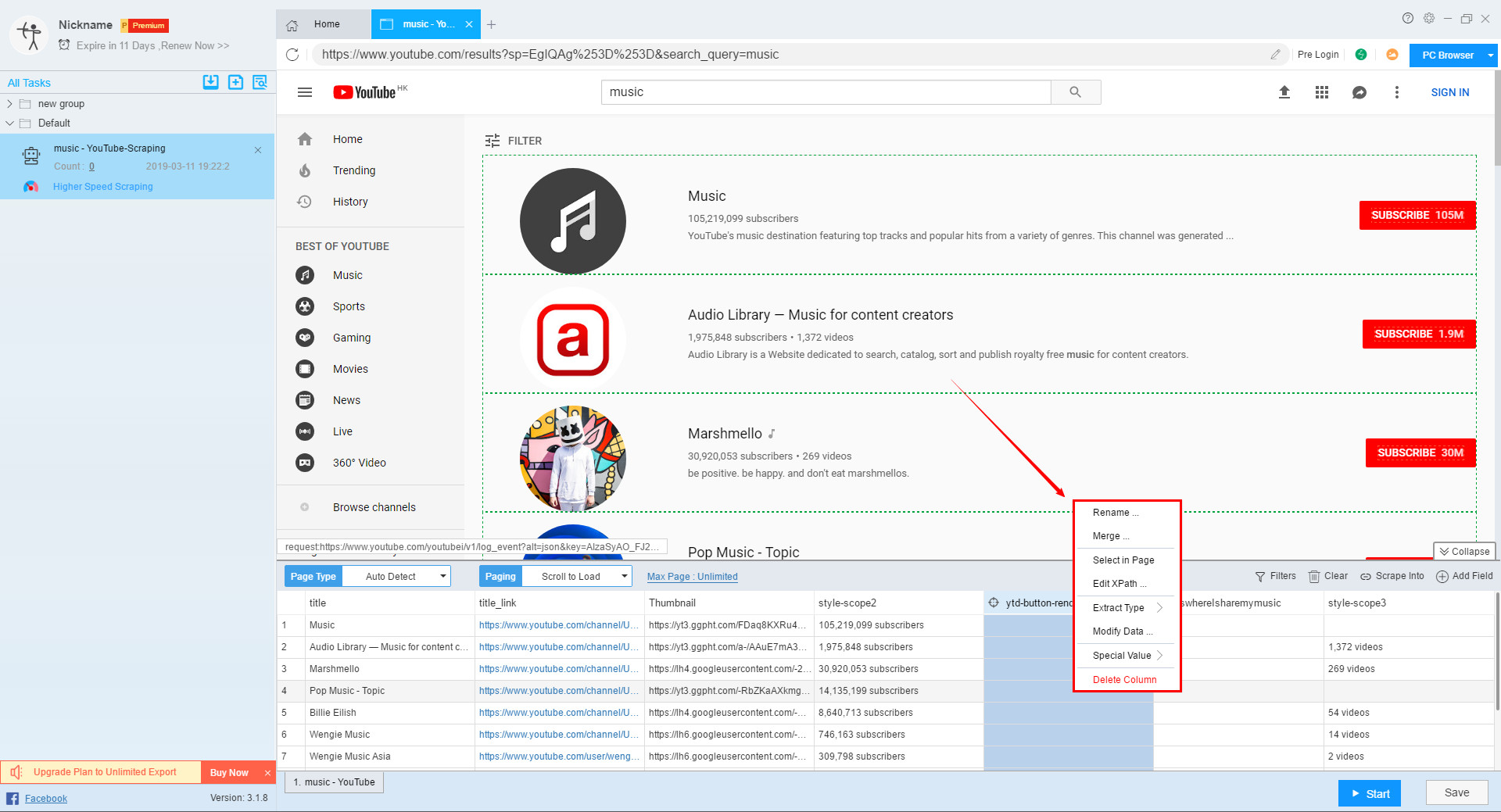The height and width of the screenshot is (812, 1501).
Task: Open the PC Browser dropdown arrow
Action: (1491, 55)
